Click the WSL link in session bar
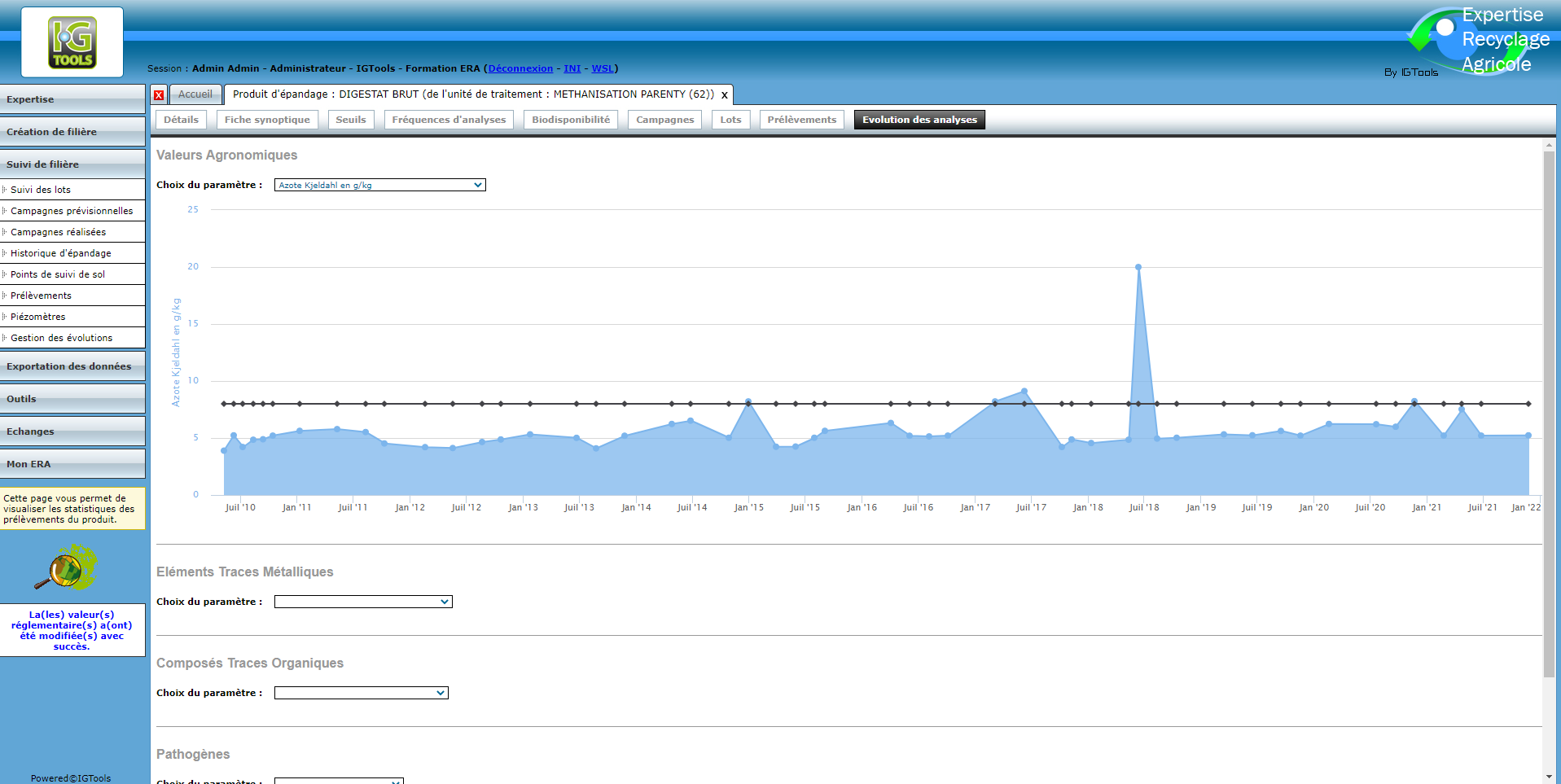This screenshot has height=784, width=1561. point(603,68)
